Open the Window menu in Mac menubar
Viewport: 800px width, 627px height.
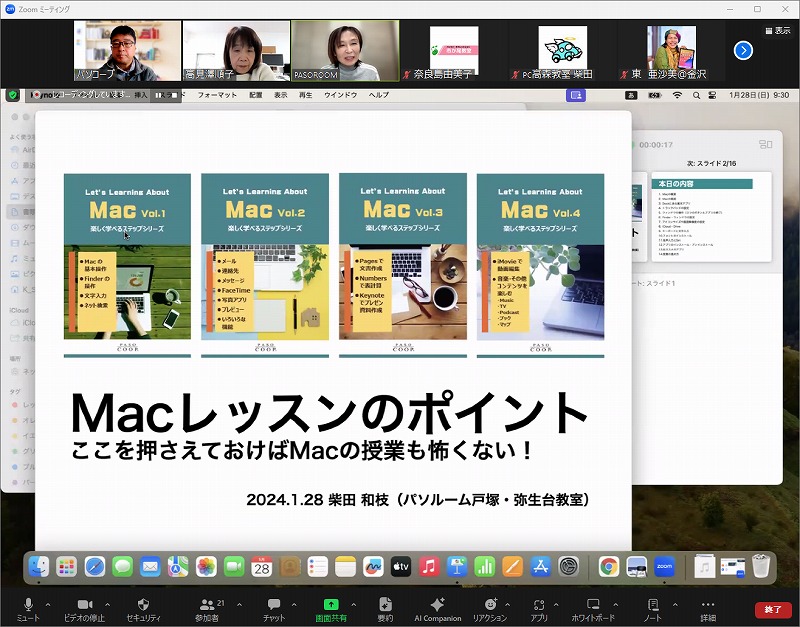coord(343,94)
